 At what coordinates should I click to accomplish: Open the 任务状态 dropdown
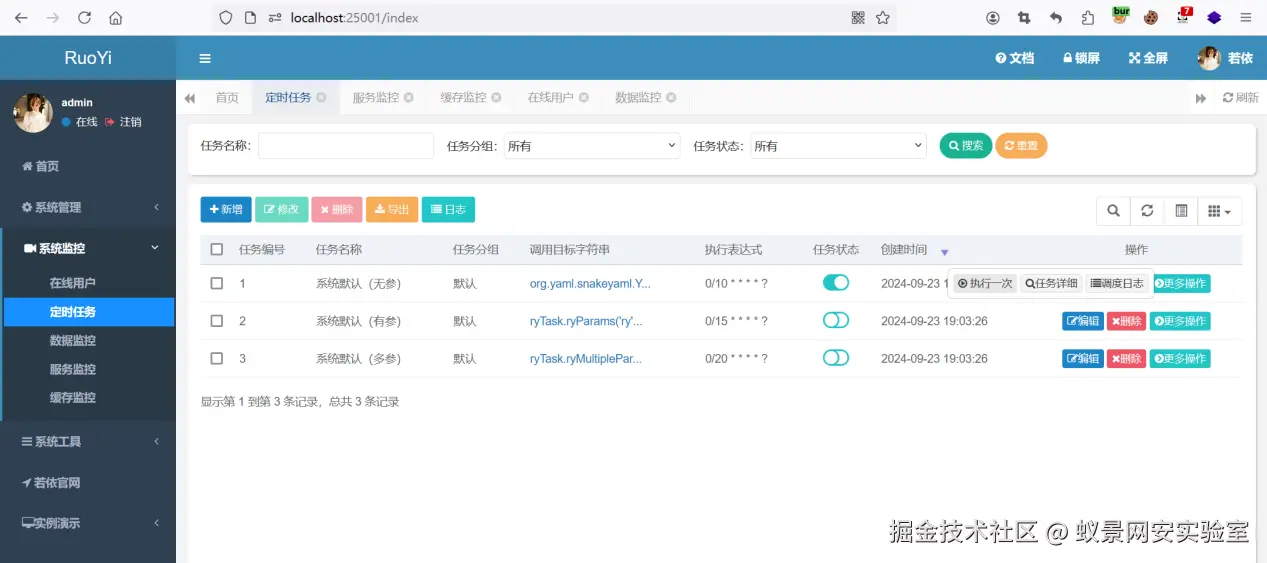click(x=839, y=146)
